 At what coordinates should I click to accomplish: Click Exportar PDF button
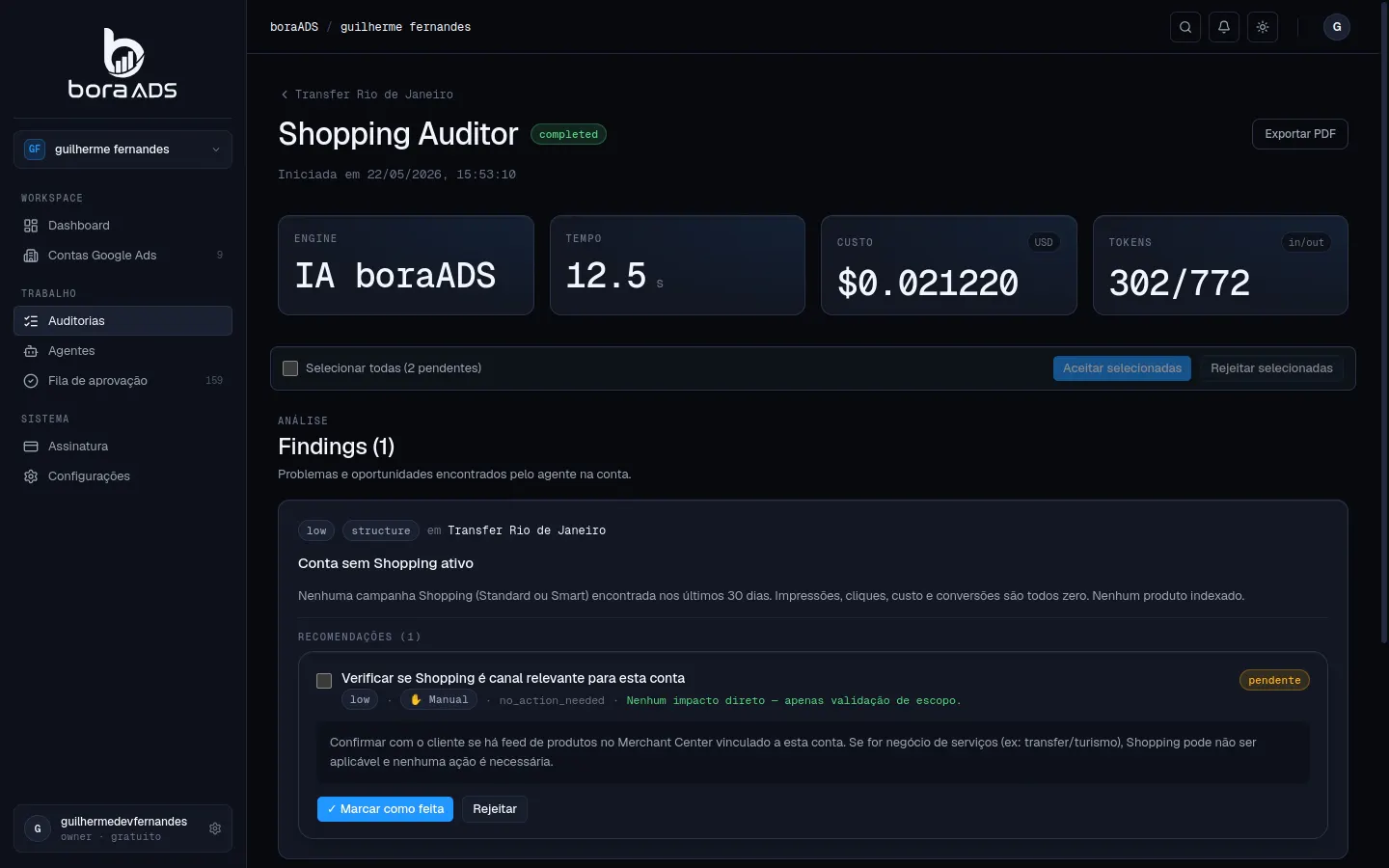[x=1299, y=134]
